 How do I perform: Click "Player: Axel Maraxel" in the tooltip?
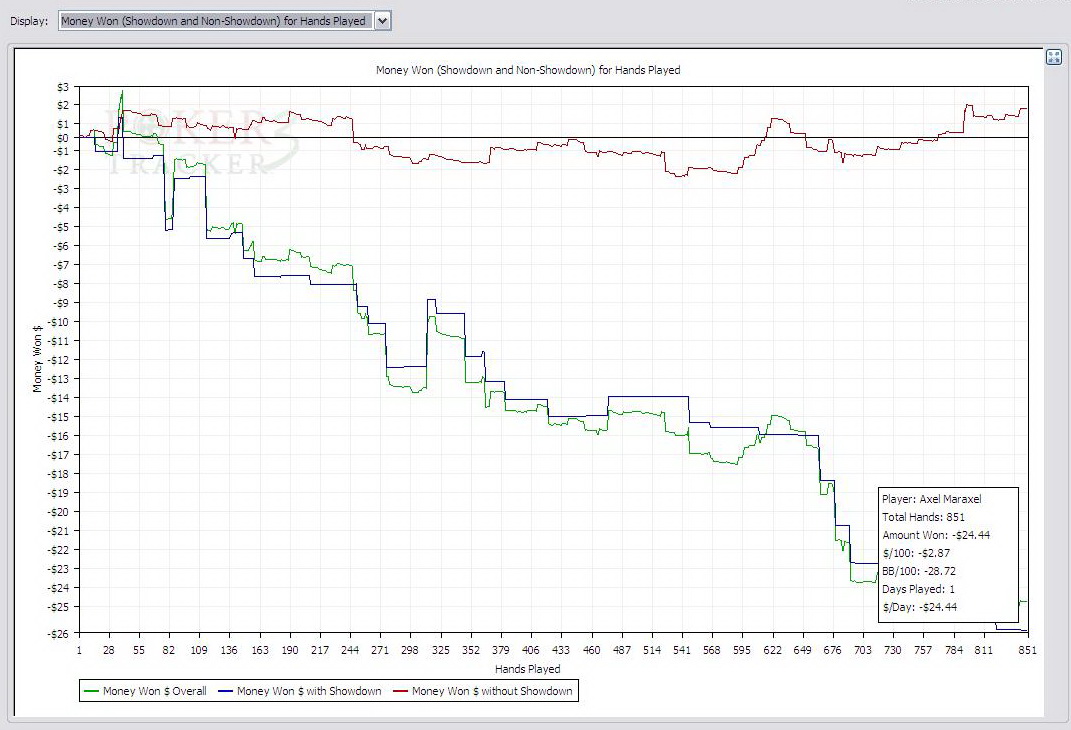point(931,498)
